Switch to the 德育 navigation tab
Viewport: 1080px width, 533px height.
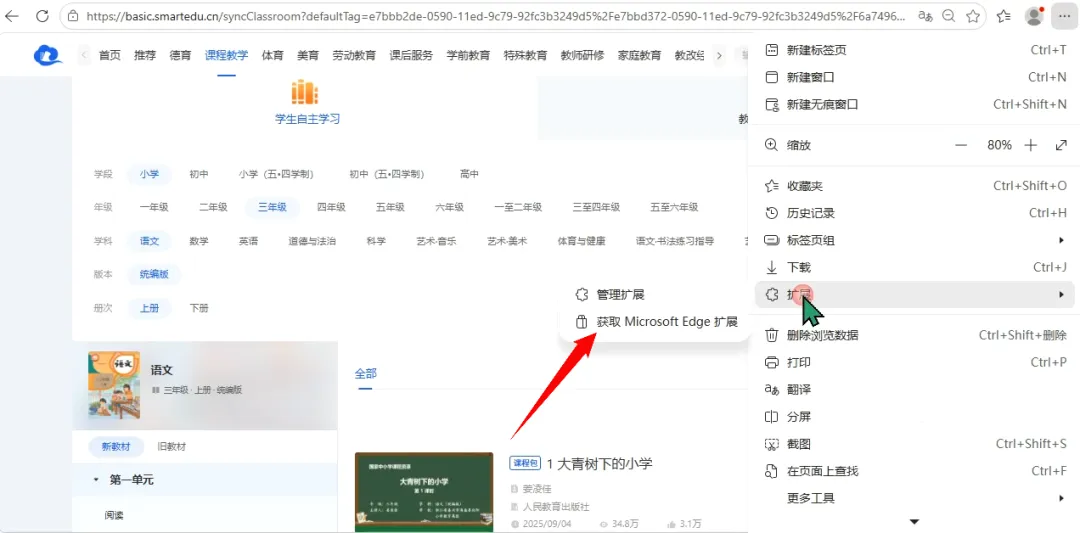[180, 55]
